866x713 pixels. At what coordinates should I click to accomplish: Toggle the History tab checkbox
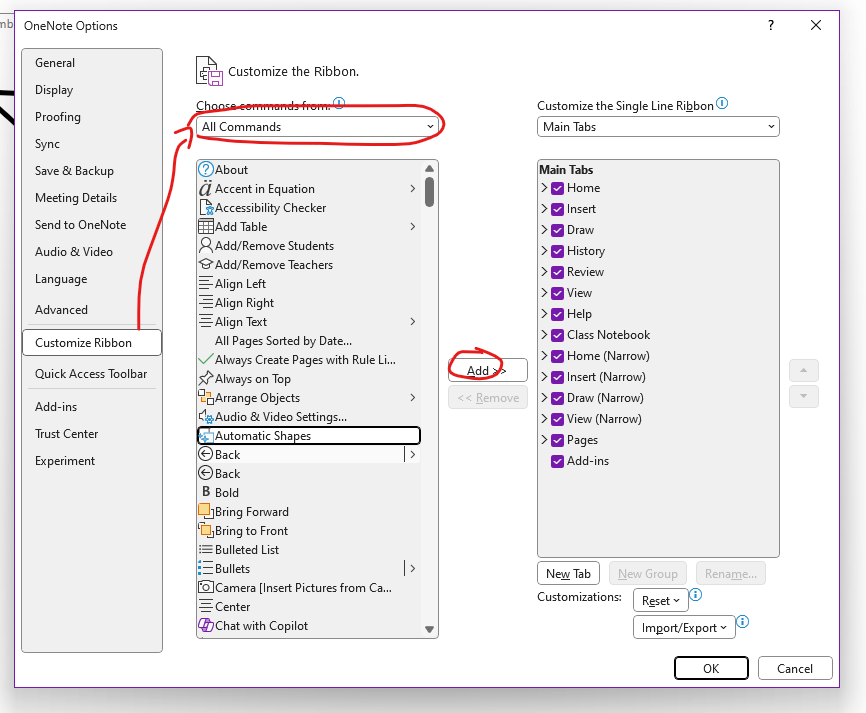coord(557,251)
